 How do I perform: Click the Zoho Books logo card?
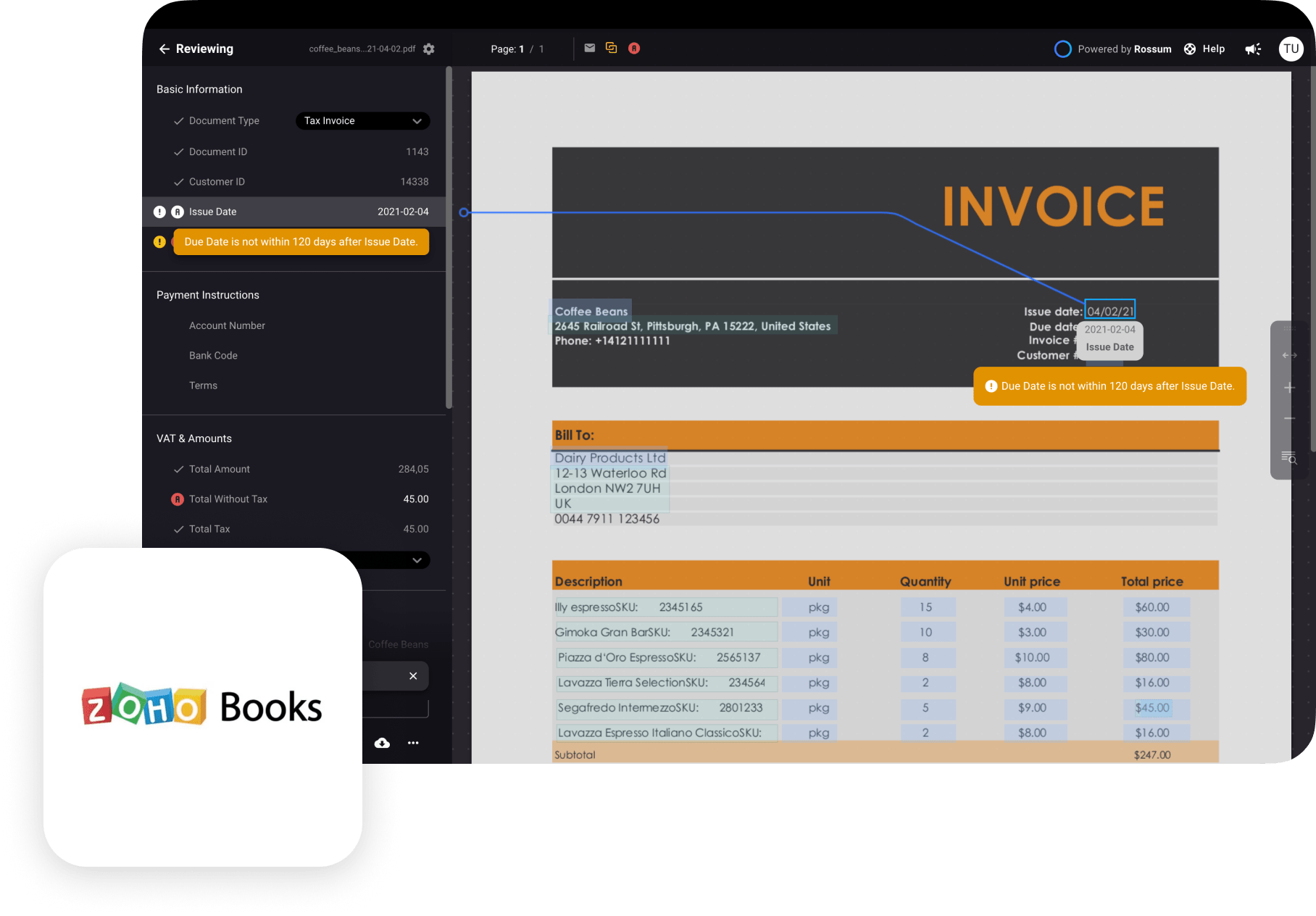click(203, 707)
